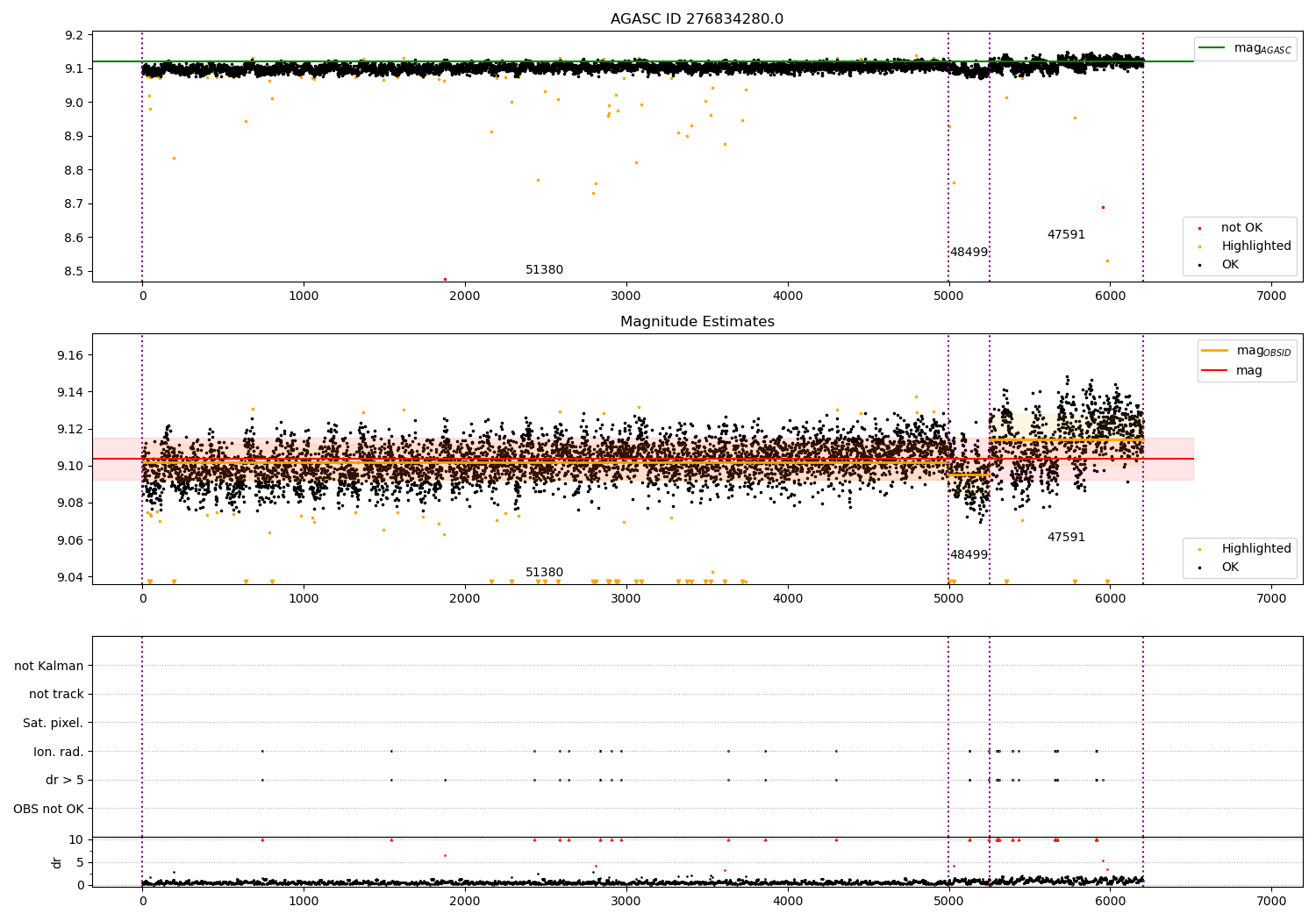Click the 5 tick label on the dr axis
Image resolution: width=1316 pixels, height=921 pixels.
click(80, 863)
